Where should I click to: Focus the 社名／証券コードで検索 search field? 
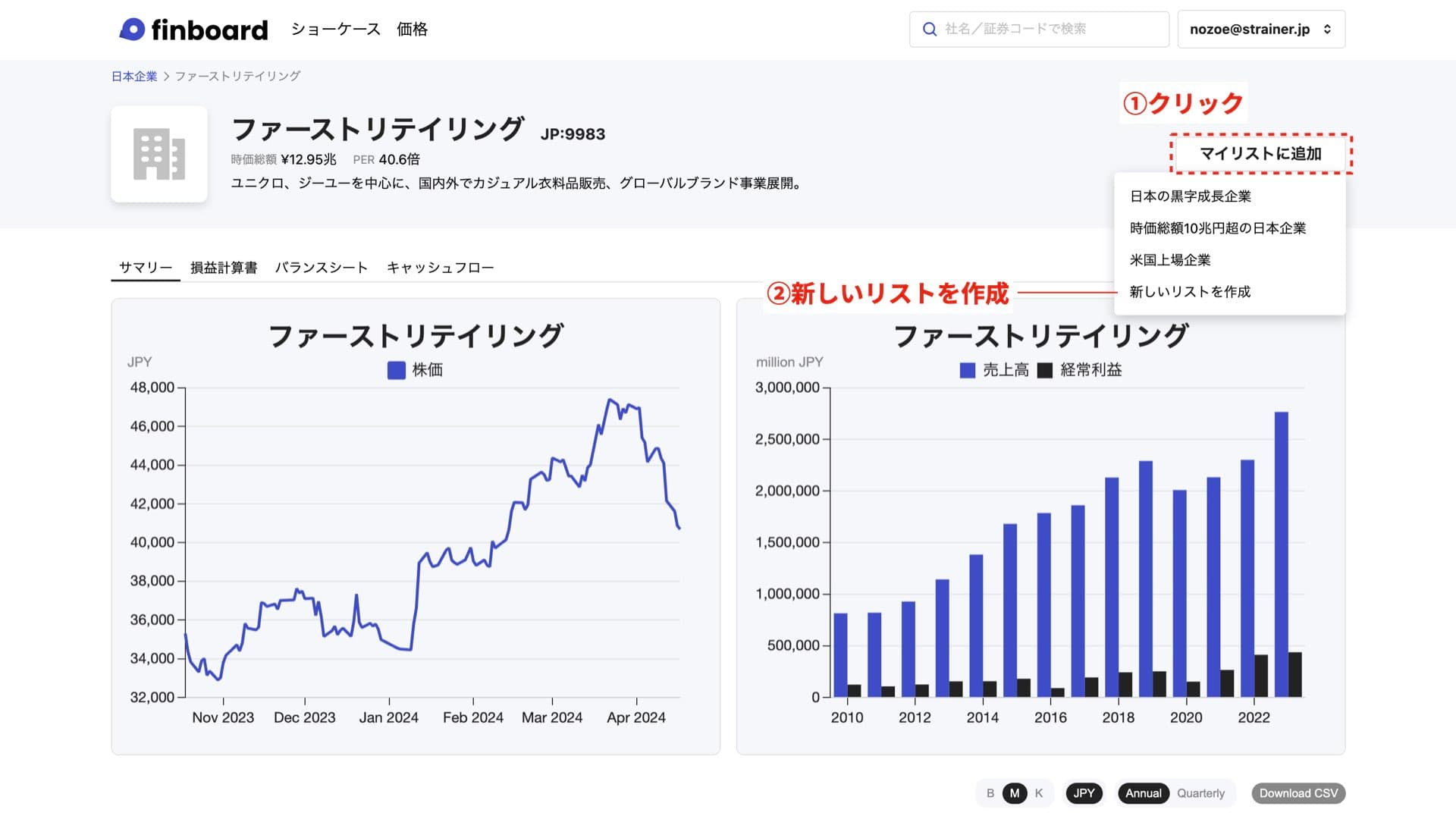coord(1039,30)
